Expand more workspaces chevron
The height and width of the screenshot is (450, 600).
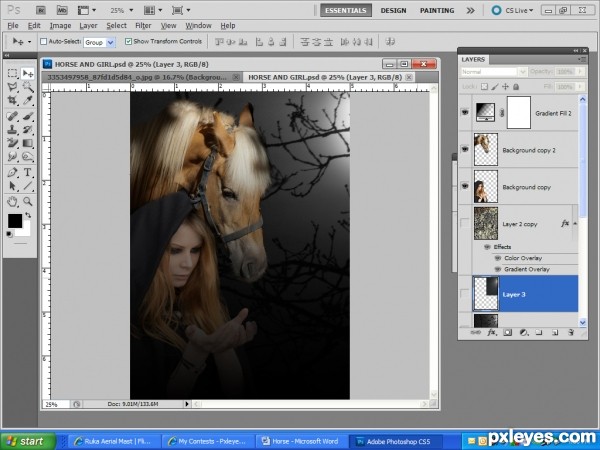(x=470, y=10)
